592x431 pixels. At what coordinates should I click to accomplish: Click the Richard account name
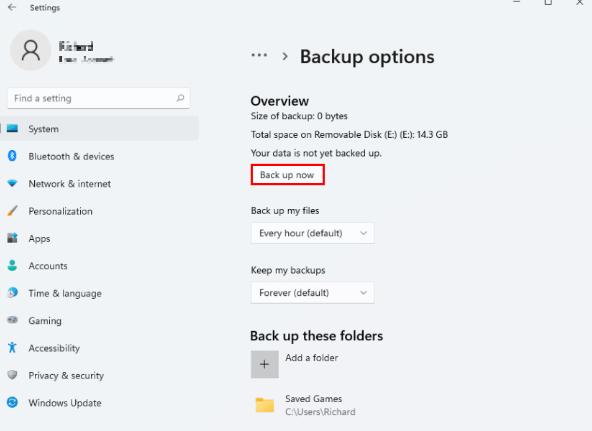76,46
